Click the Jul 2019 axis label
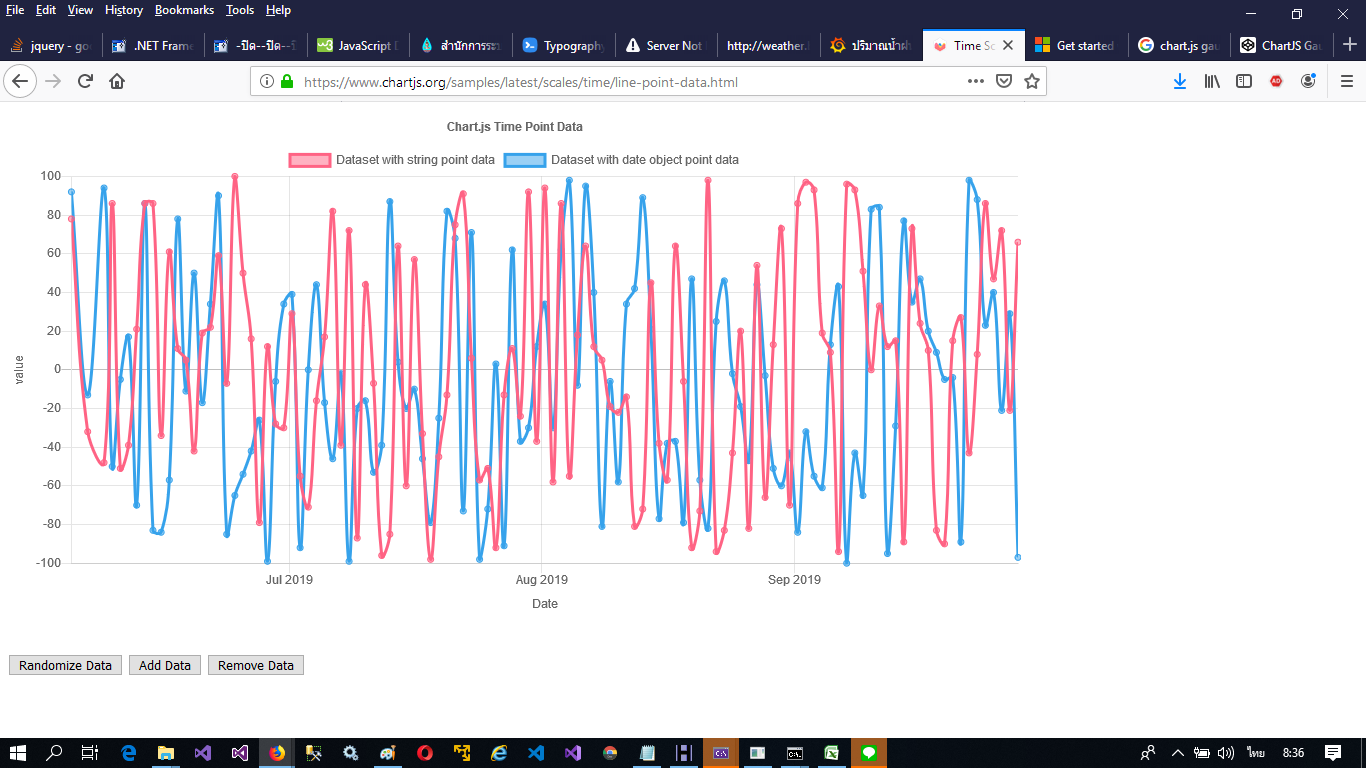The width and height of the screenshot is (1366, 768). [x=289, y=580]
